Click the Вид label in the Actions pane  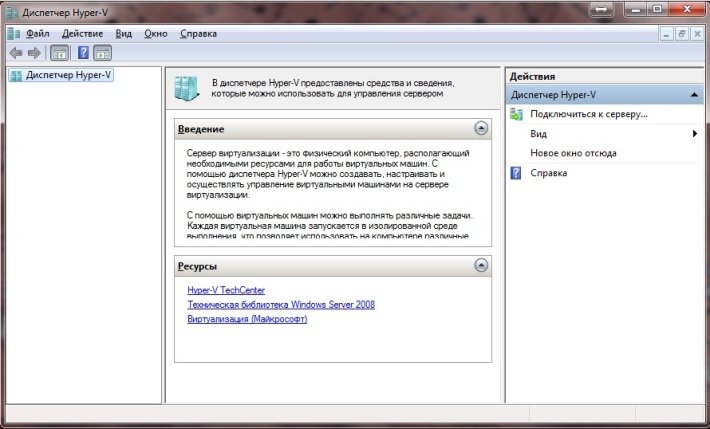538,134
